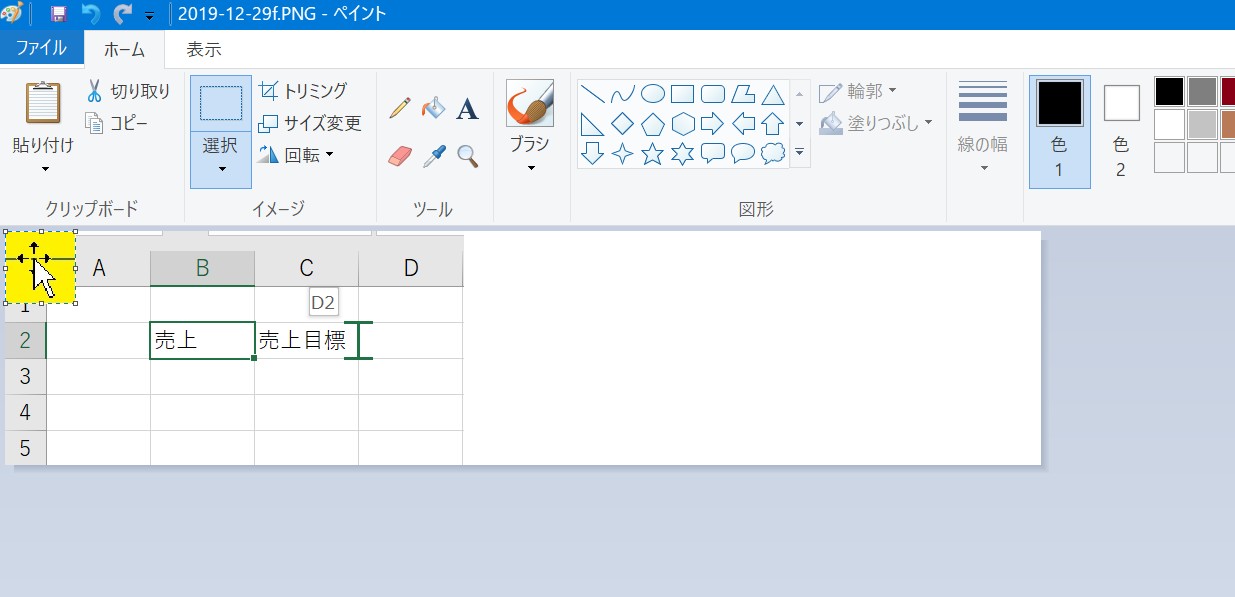Choose the Triangle shape

click(772, 94)
